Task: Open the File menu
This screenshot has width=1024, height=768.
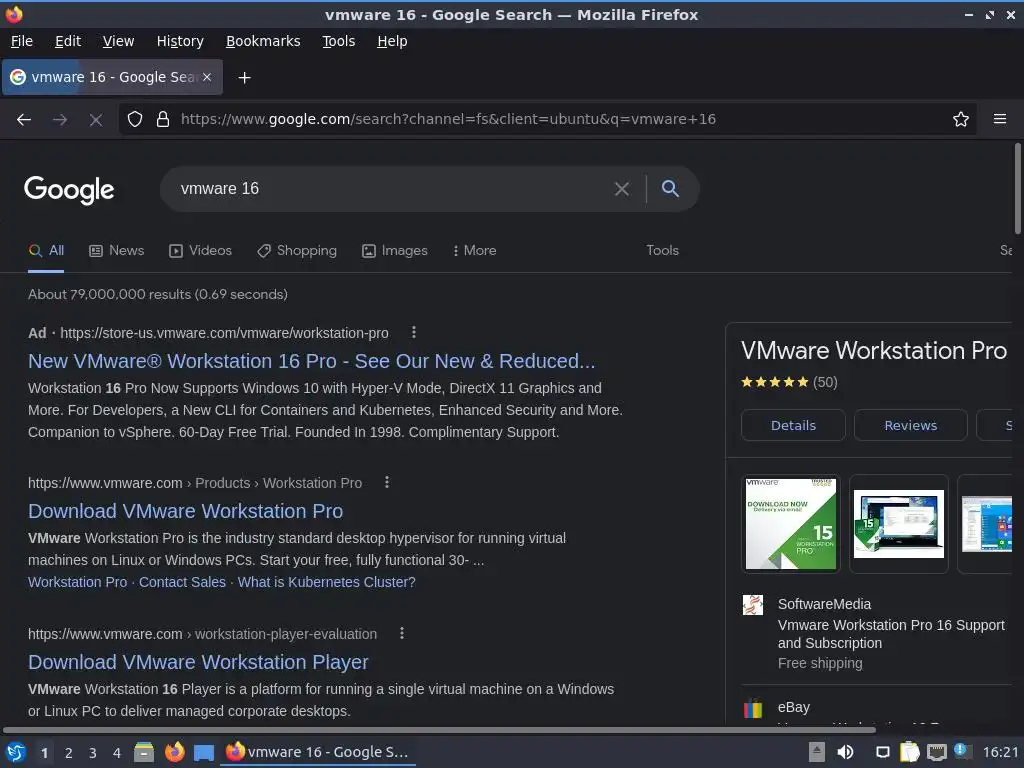Action: (22, 41)
